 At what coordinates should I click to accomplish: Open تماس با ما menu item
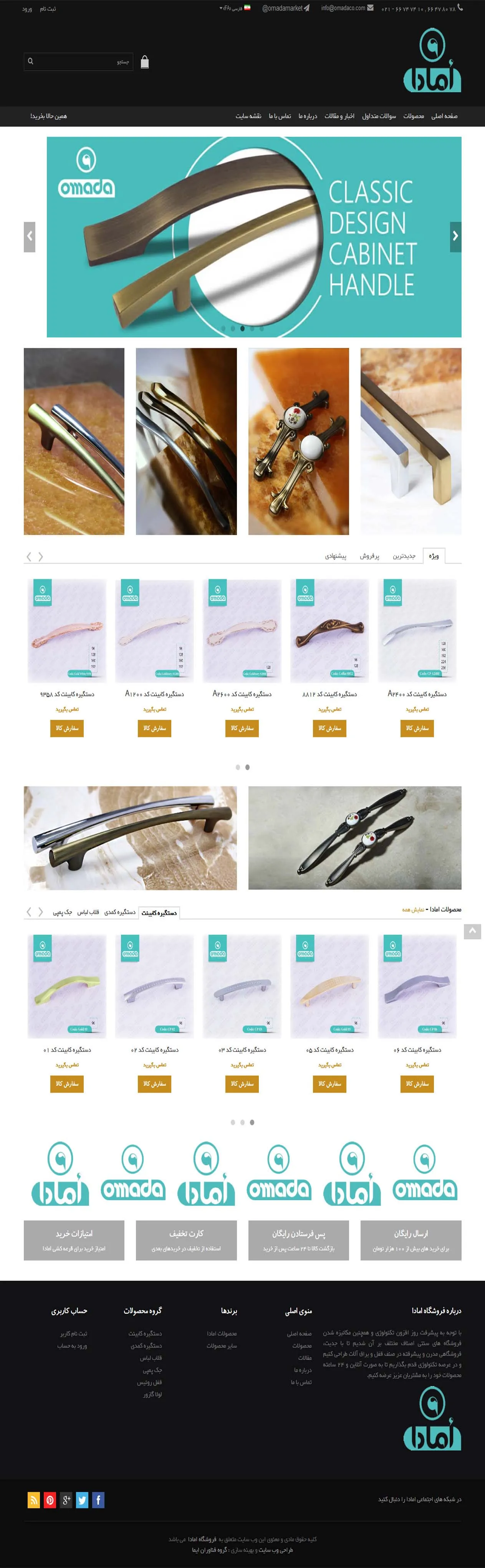click(280, 116)
